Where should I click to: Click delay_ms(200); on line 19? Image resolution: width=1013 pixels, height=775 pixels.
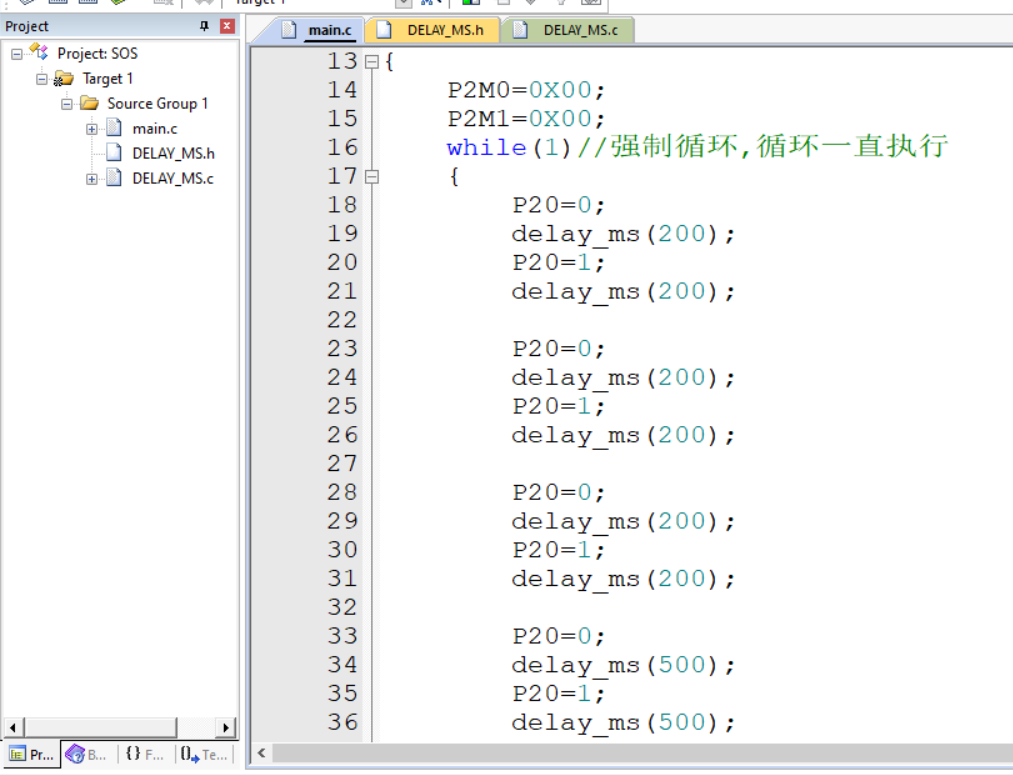623,234
